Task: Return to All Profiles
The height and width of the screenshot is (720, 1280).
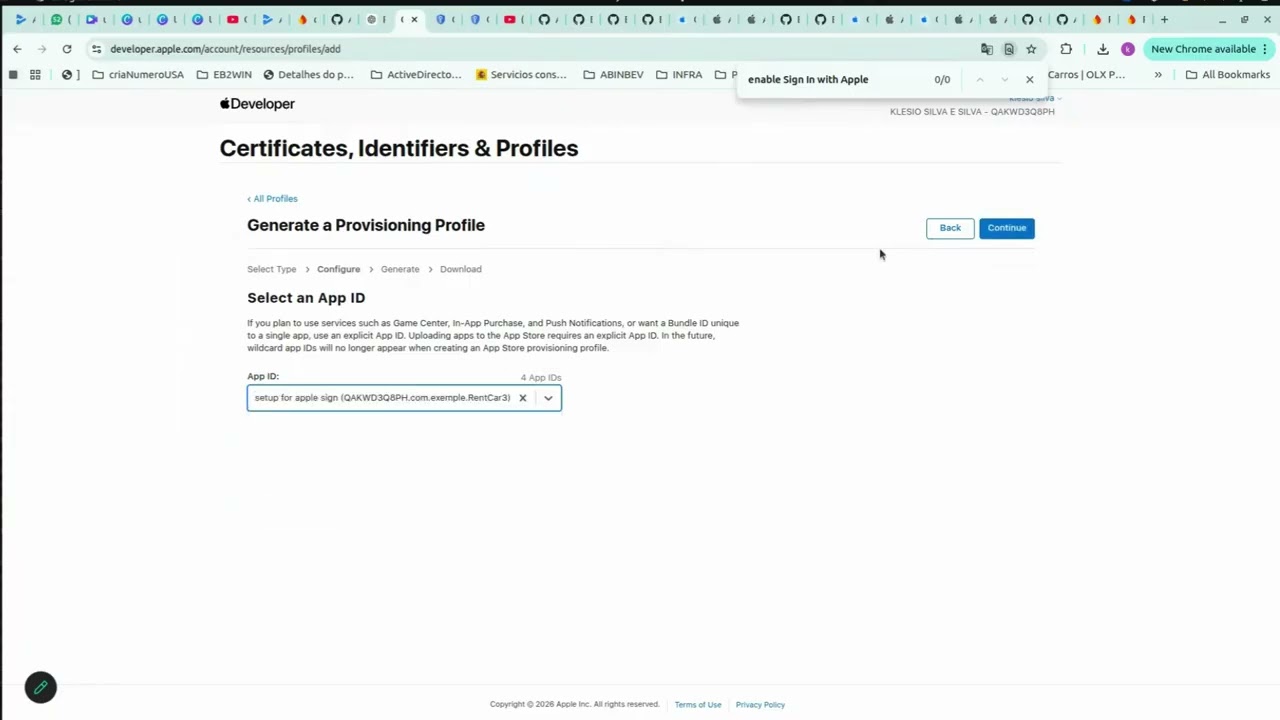Action: (272, 199)
